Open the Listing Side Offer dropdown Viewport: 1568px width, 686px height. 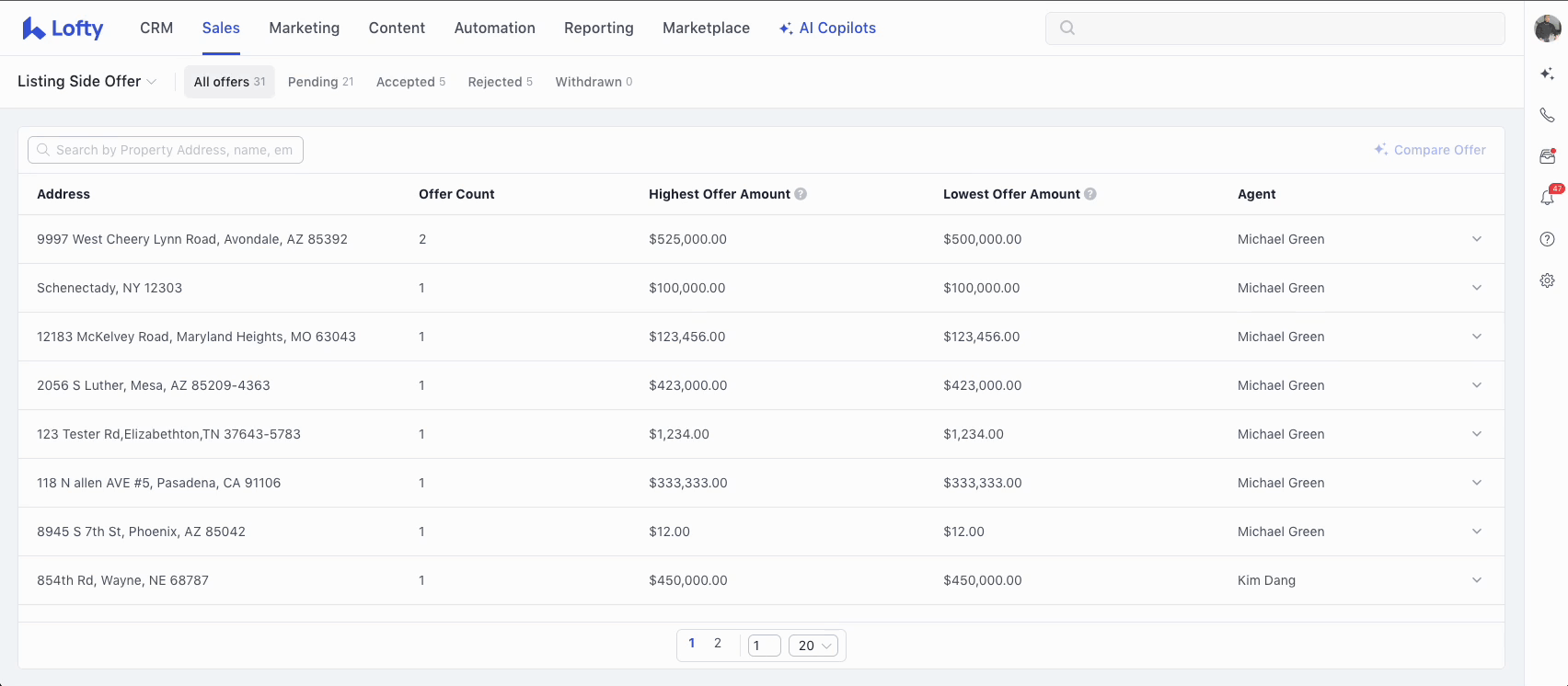(x=86, y=82)
